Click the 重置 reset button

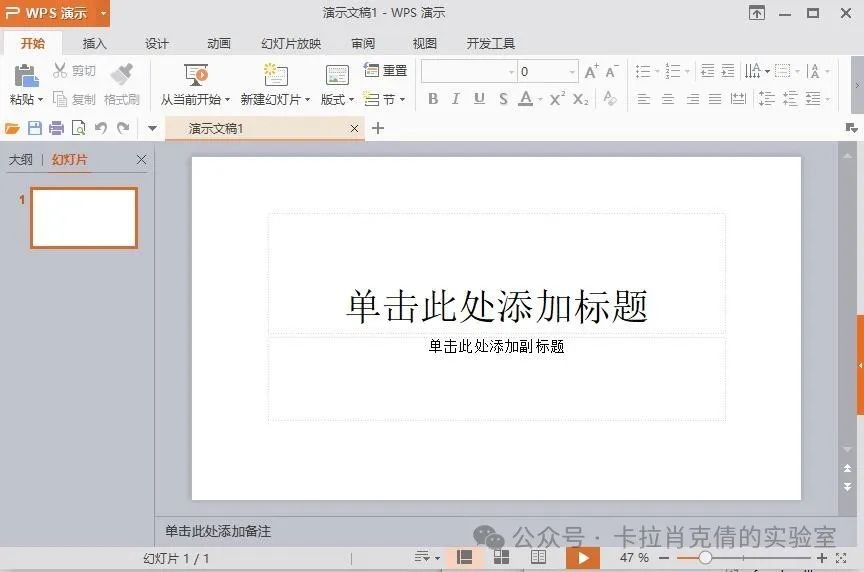pyautogui.click(x=386, y=71)
